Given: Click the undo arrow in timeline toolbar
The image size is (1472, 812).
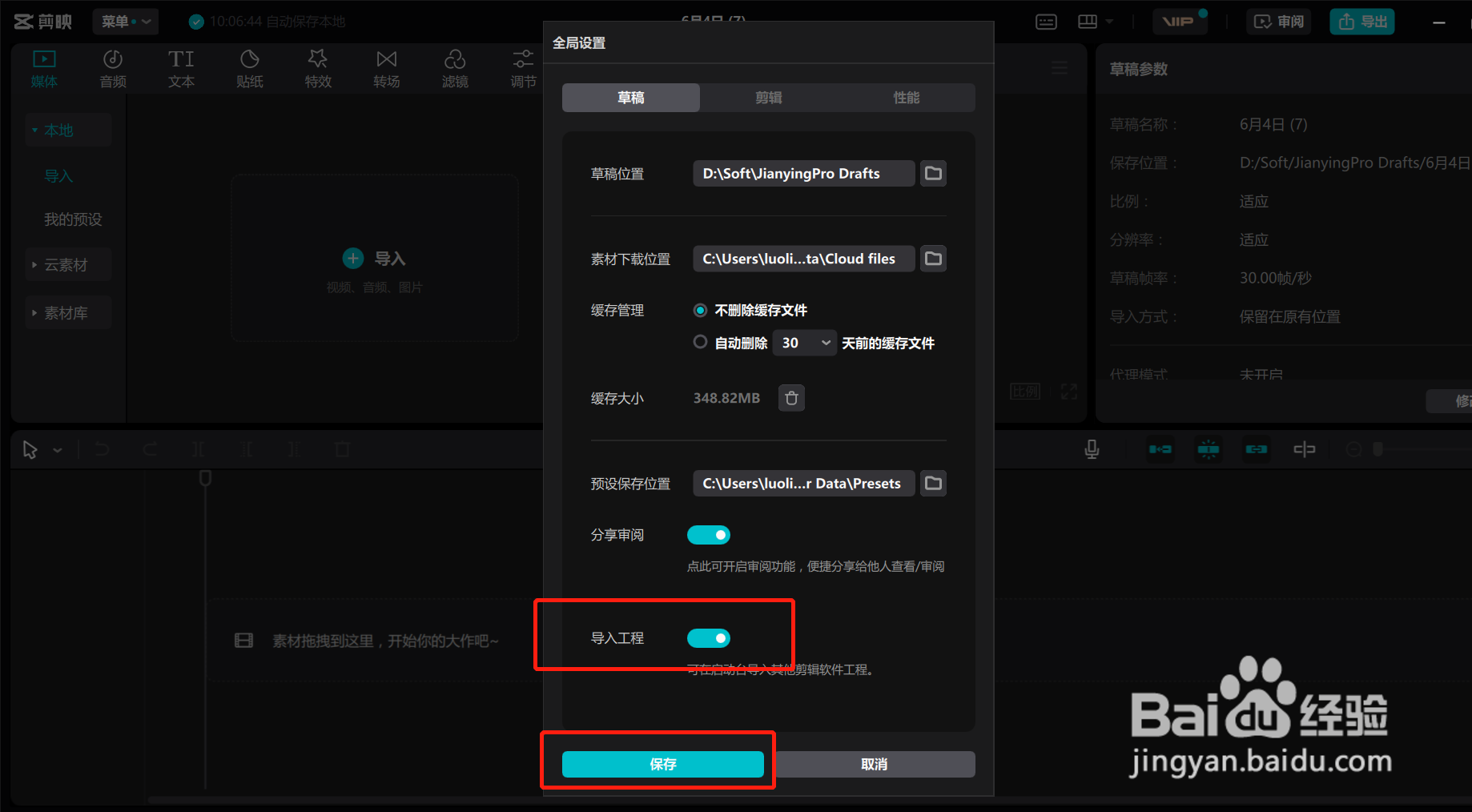Looking at the screenshot, I should [102, 449].
